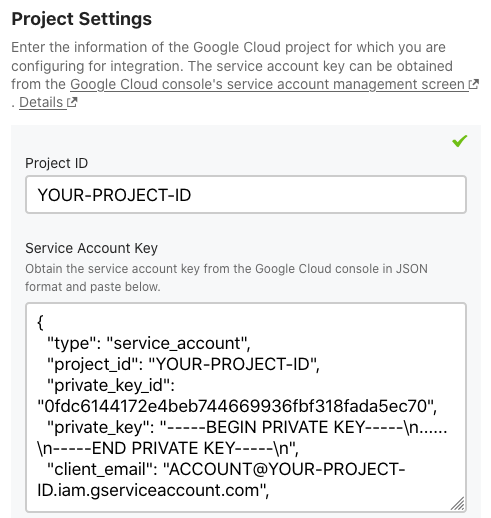This screenshot has width=491, height=518.
Task: Click the JSON format help text
Action: click(226, 278)
